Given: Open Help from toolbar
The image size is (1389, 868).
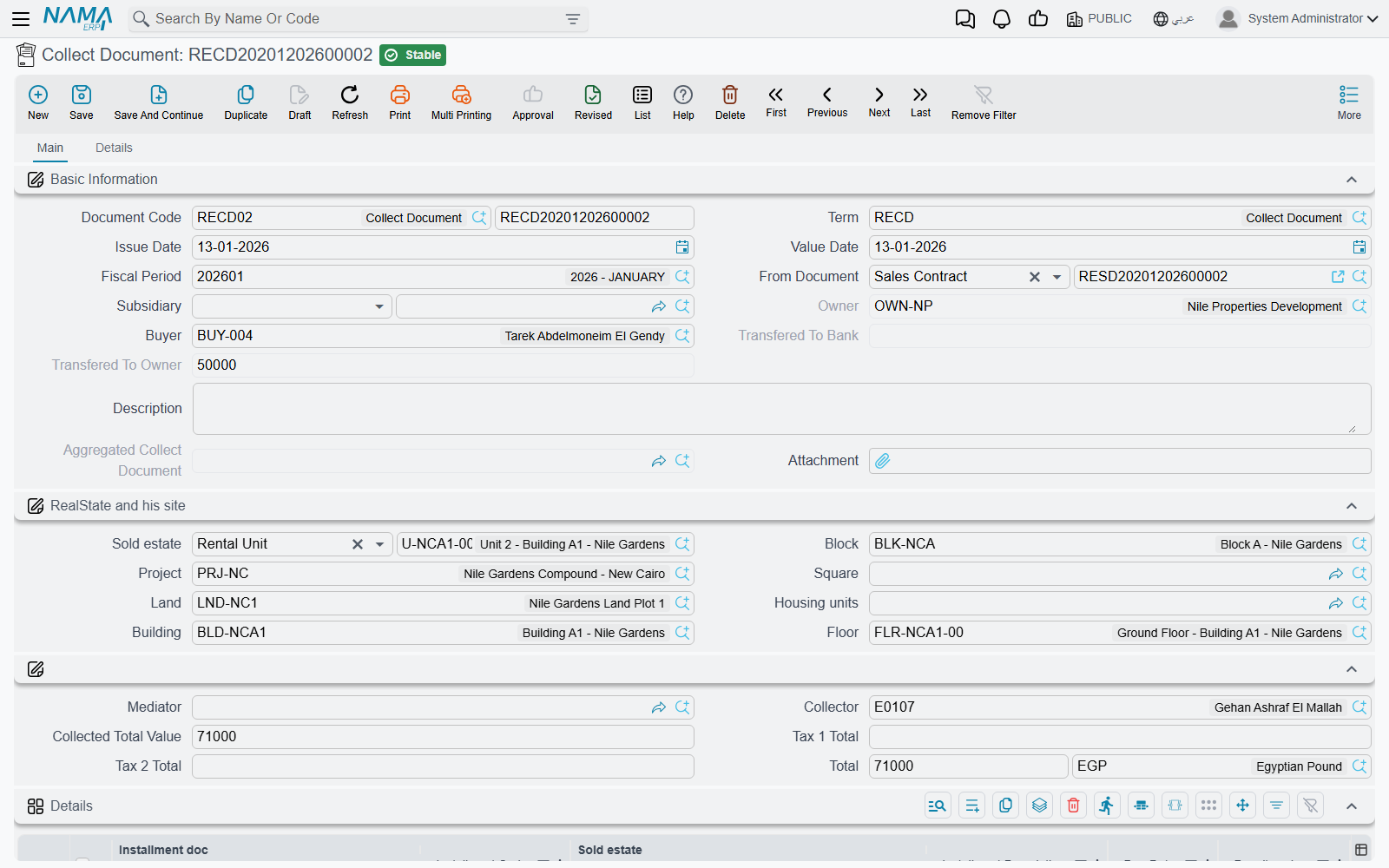Looking at the screenshot, I should (683, 102).
